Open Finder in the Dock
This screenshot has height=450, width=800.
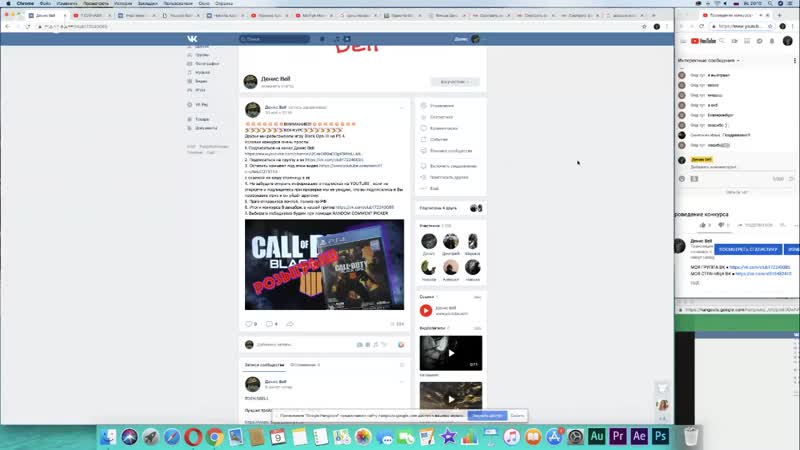click(108, 437)
